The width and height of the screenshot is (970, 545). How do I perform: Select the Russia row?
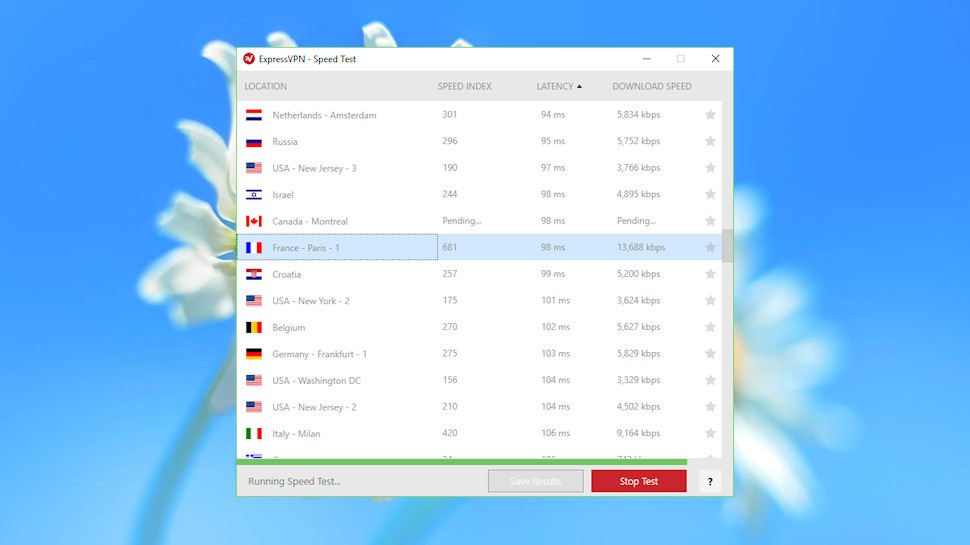[479, 142]
